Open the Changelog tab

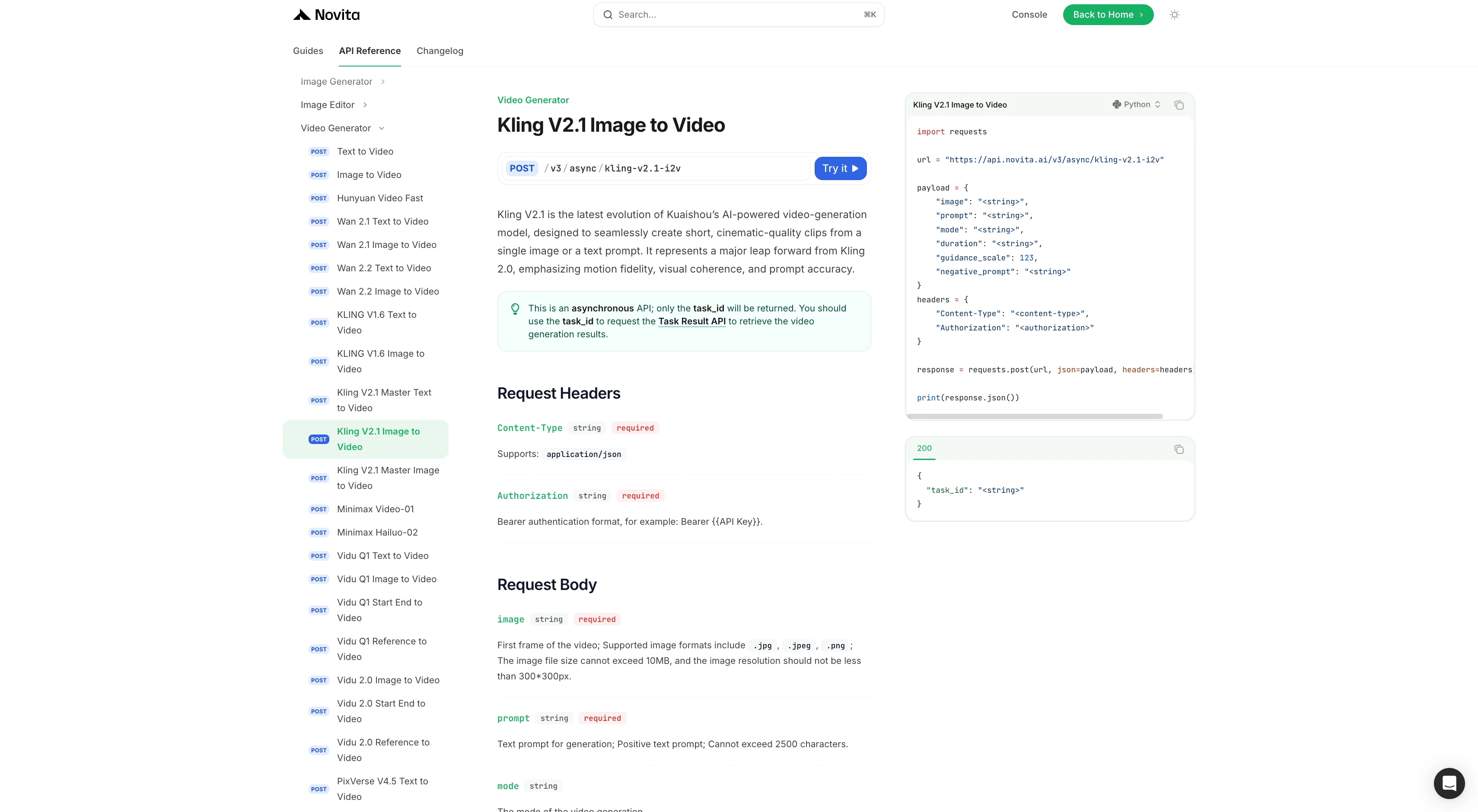point(440,51)
